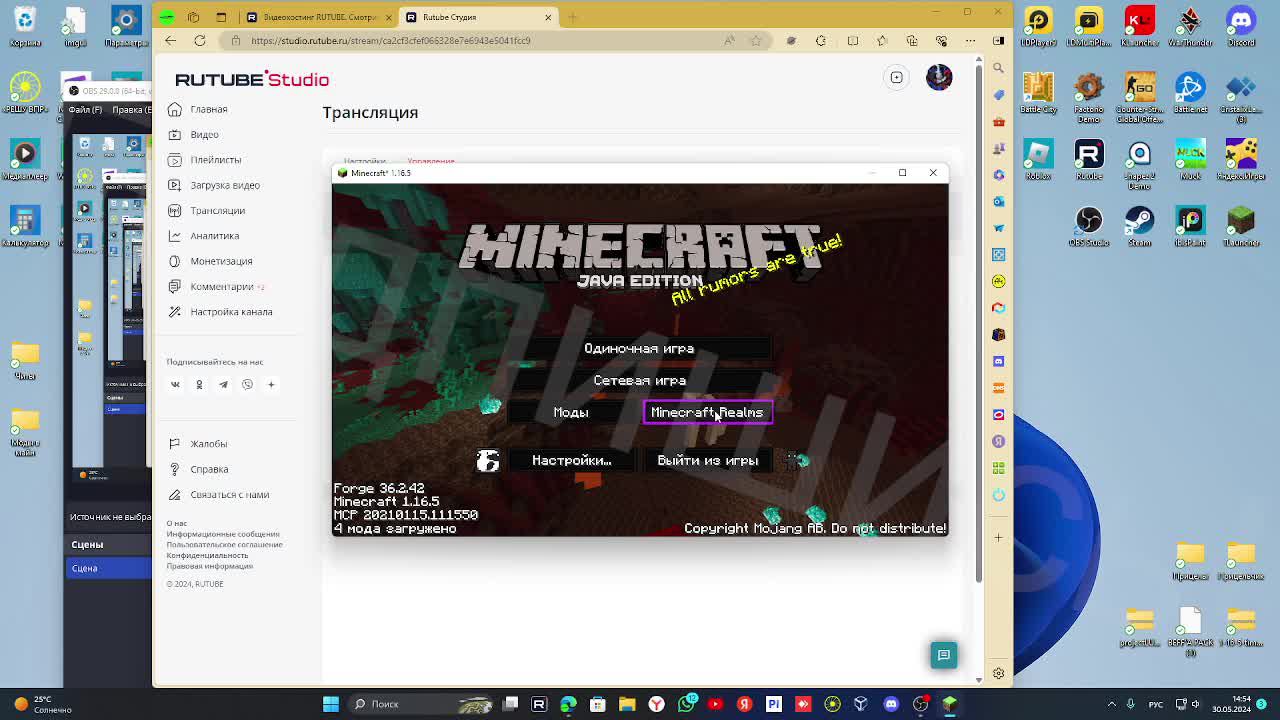Viewport: 1280px width, 720px height.
Task: Open Настройки... in Minecraft menu
Action: (571, 460)
